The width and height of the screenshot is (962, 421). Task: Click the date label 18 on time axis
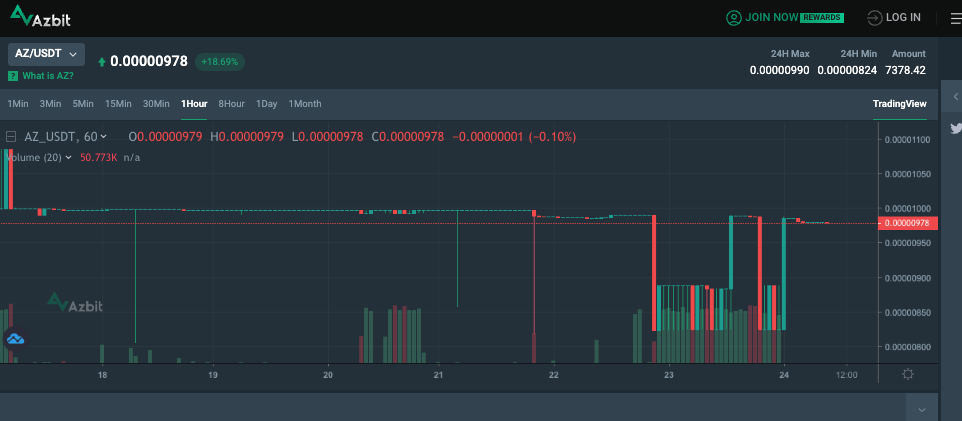point(102,374)
